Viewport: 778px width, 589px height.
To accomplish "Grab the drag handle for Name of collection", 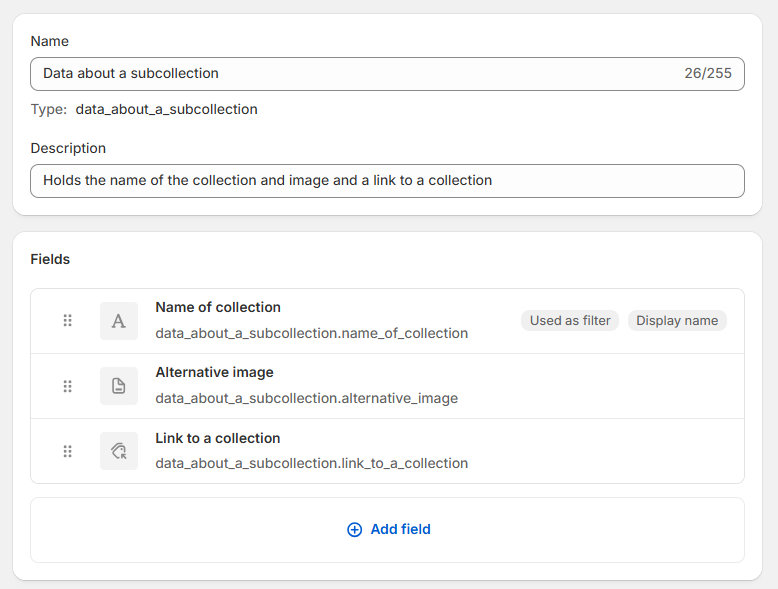I will (68, 321).
